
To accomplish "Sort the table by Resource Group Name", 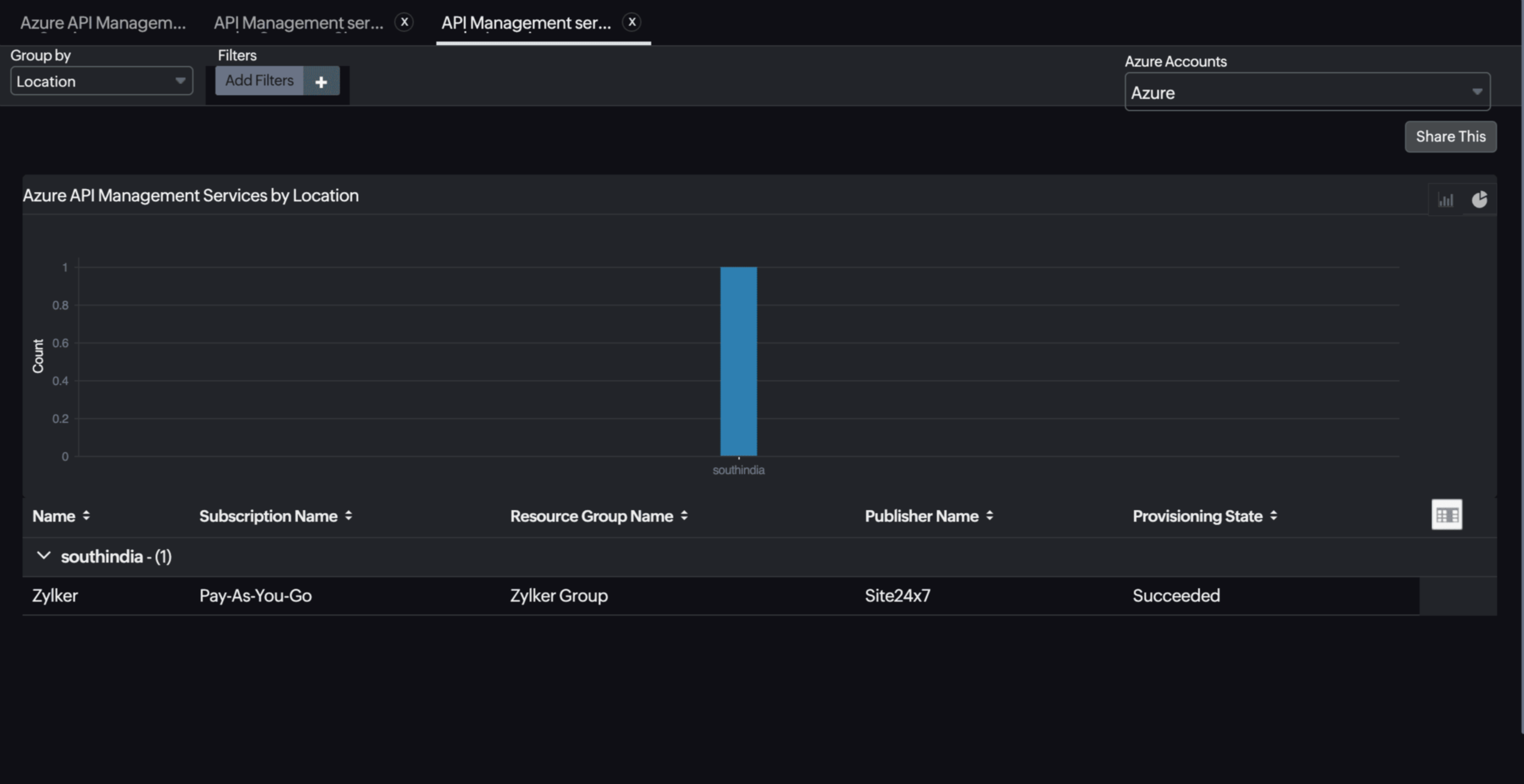I will [684, 516].
